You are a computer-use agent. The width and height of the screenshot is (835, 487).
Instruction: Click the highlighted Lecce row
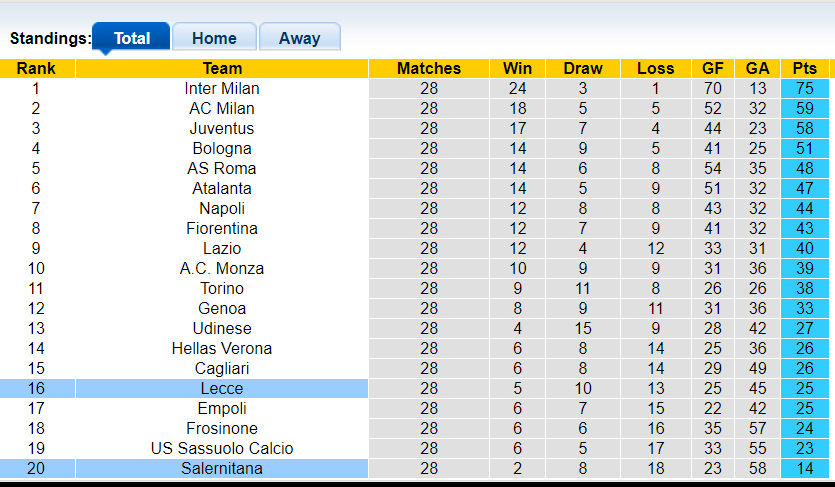[x=222, y=388]
